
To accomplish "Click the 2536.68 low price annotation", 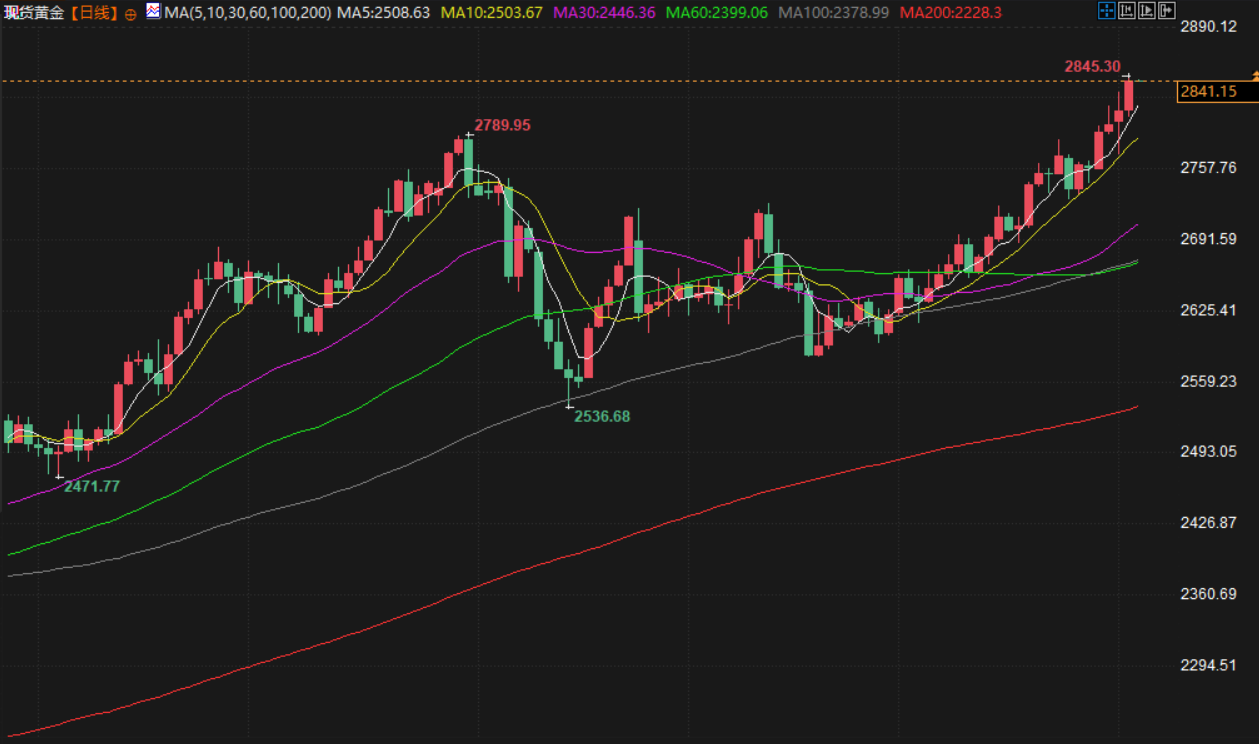I will (602, 416).
